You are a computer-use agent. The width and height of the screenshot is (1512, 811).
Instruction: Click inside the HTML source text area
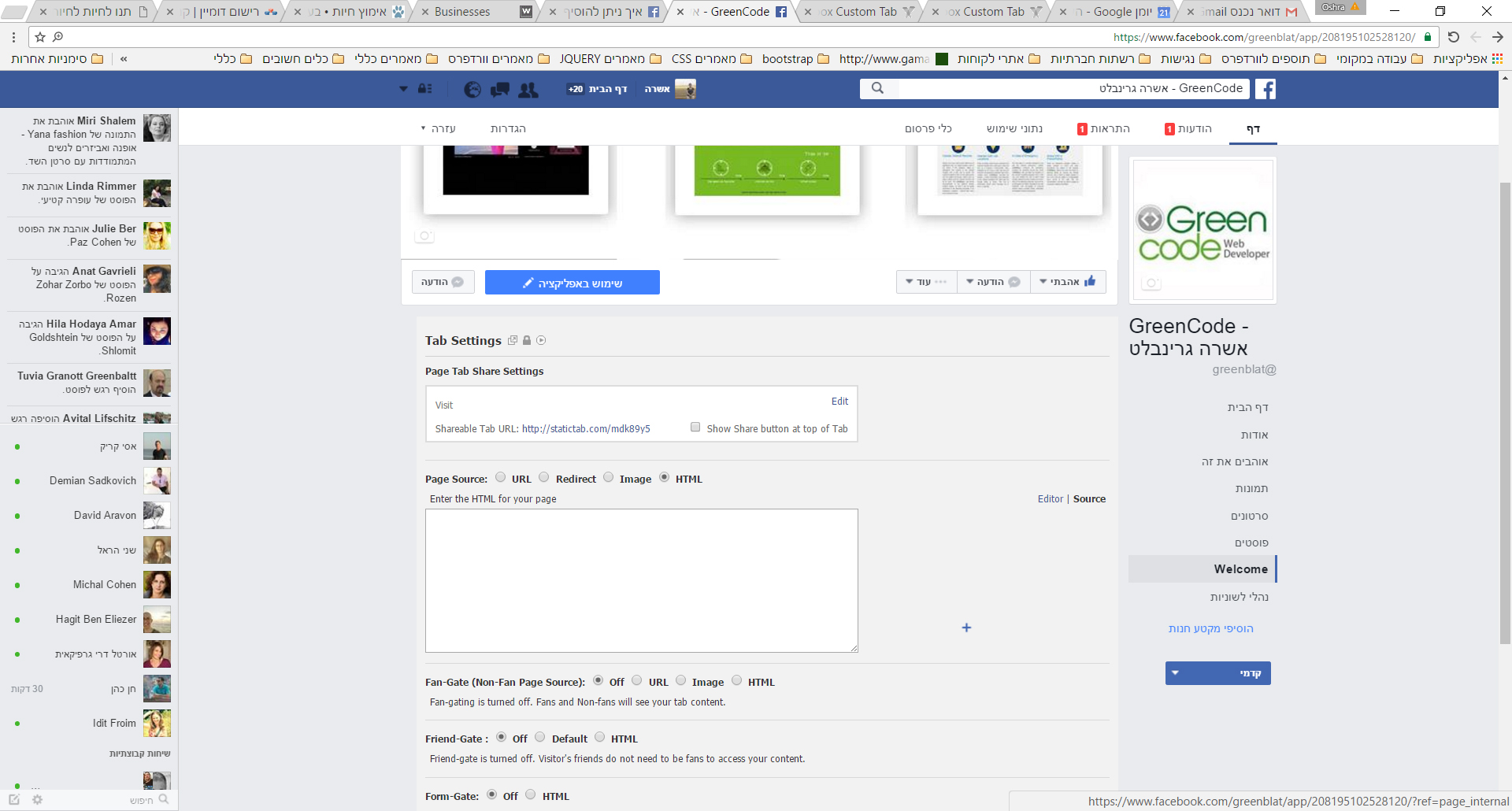point(641,580)
